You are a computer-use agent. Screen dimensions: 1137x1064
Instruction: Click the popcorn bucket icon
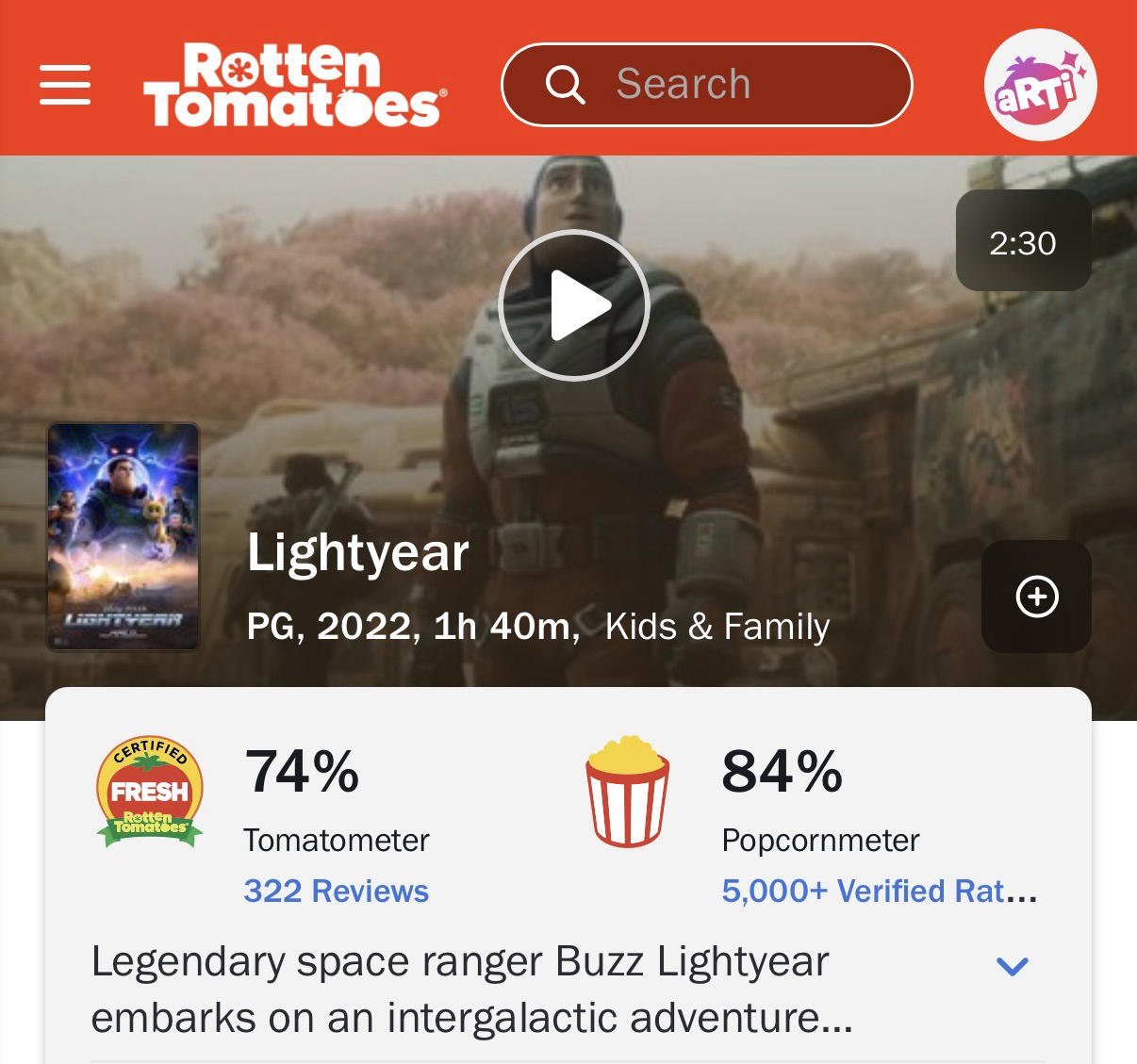(x=628, y=792)
